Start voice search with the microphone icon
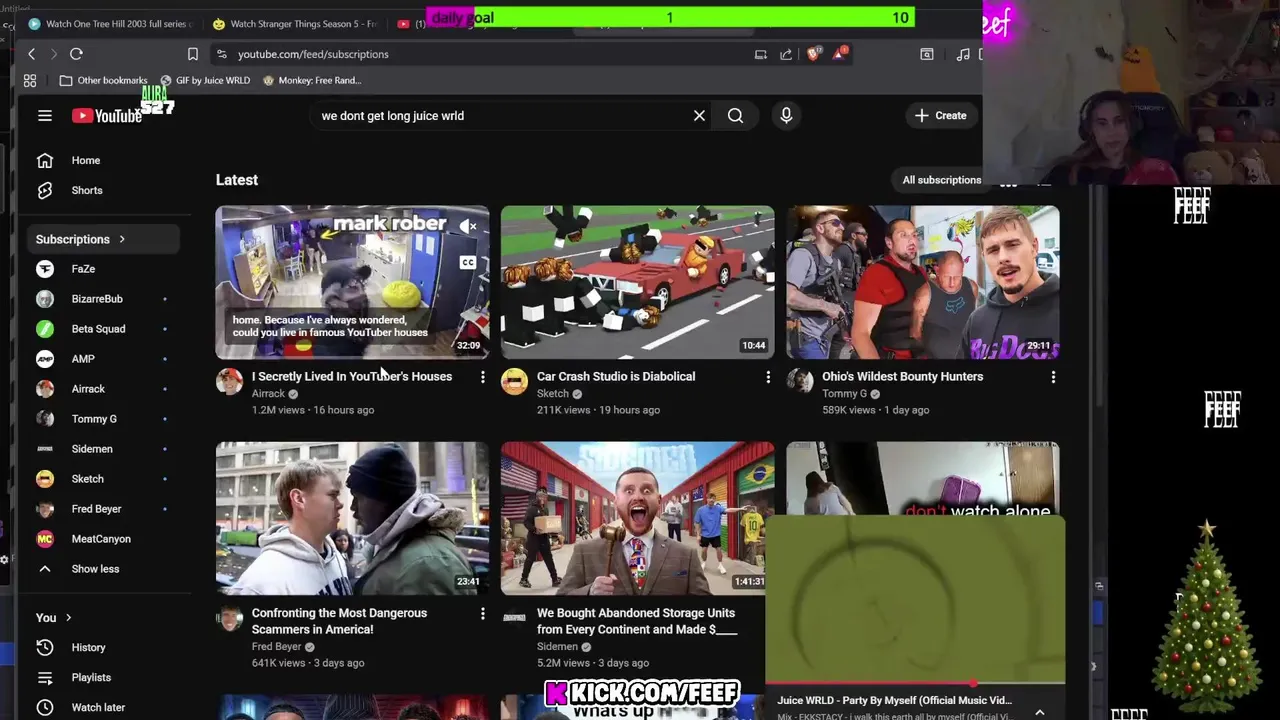Screen dimensions: 1280x720 tap(786, 116)
